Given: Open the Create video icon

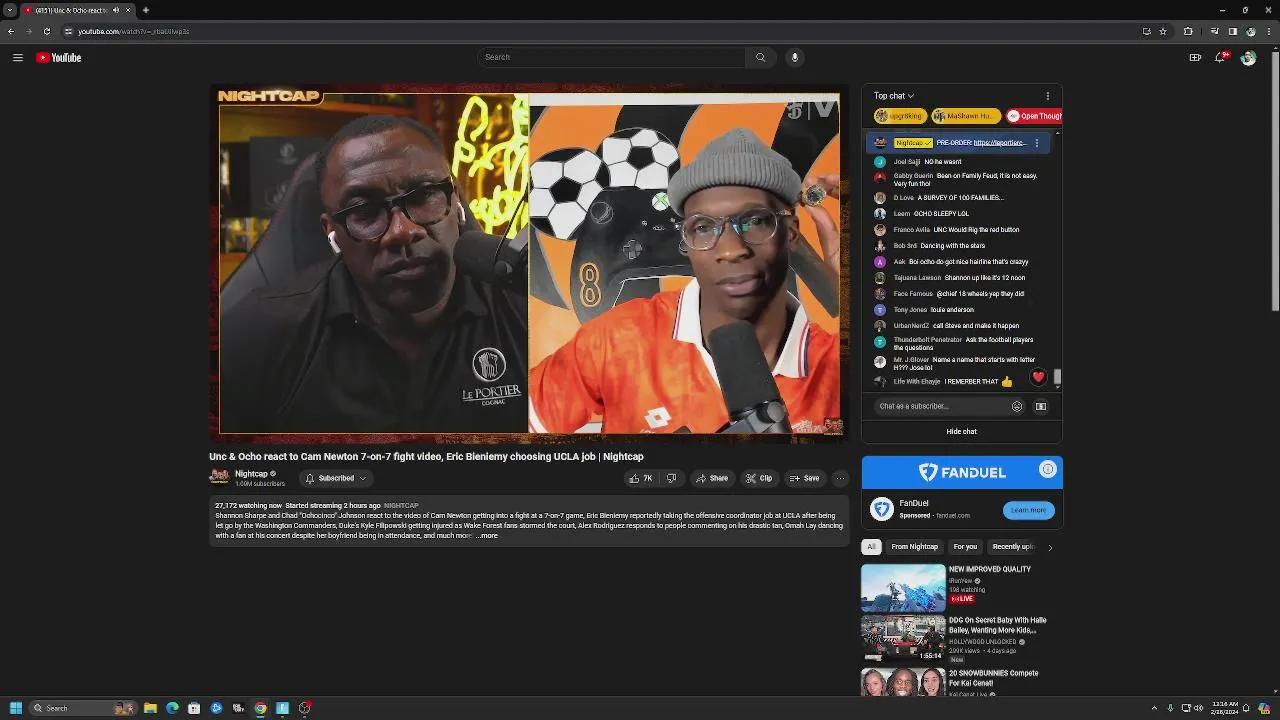Looking at the screenshot, I should point(1195,57).
